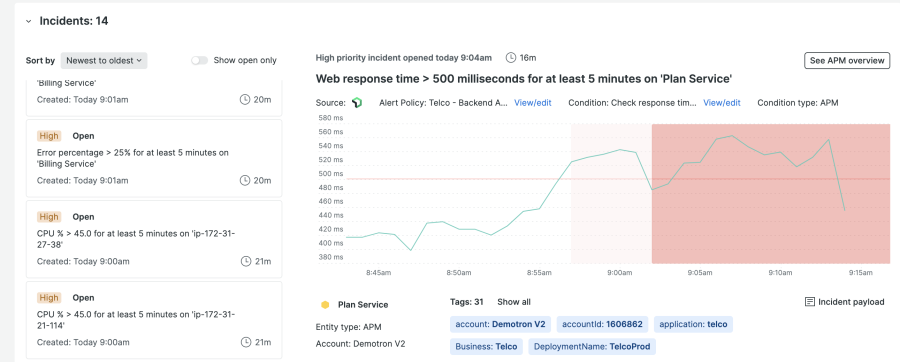This screenshot has width=900, height=362.
Task: Open the Newest to oldest sort dropdown
Action: pyautogui.click(x=104, y=60)
